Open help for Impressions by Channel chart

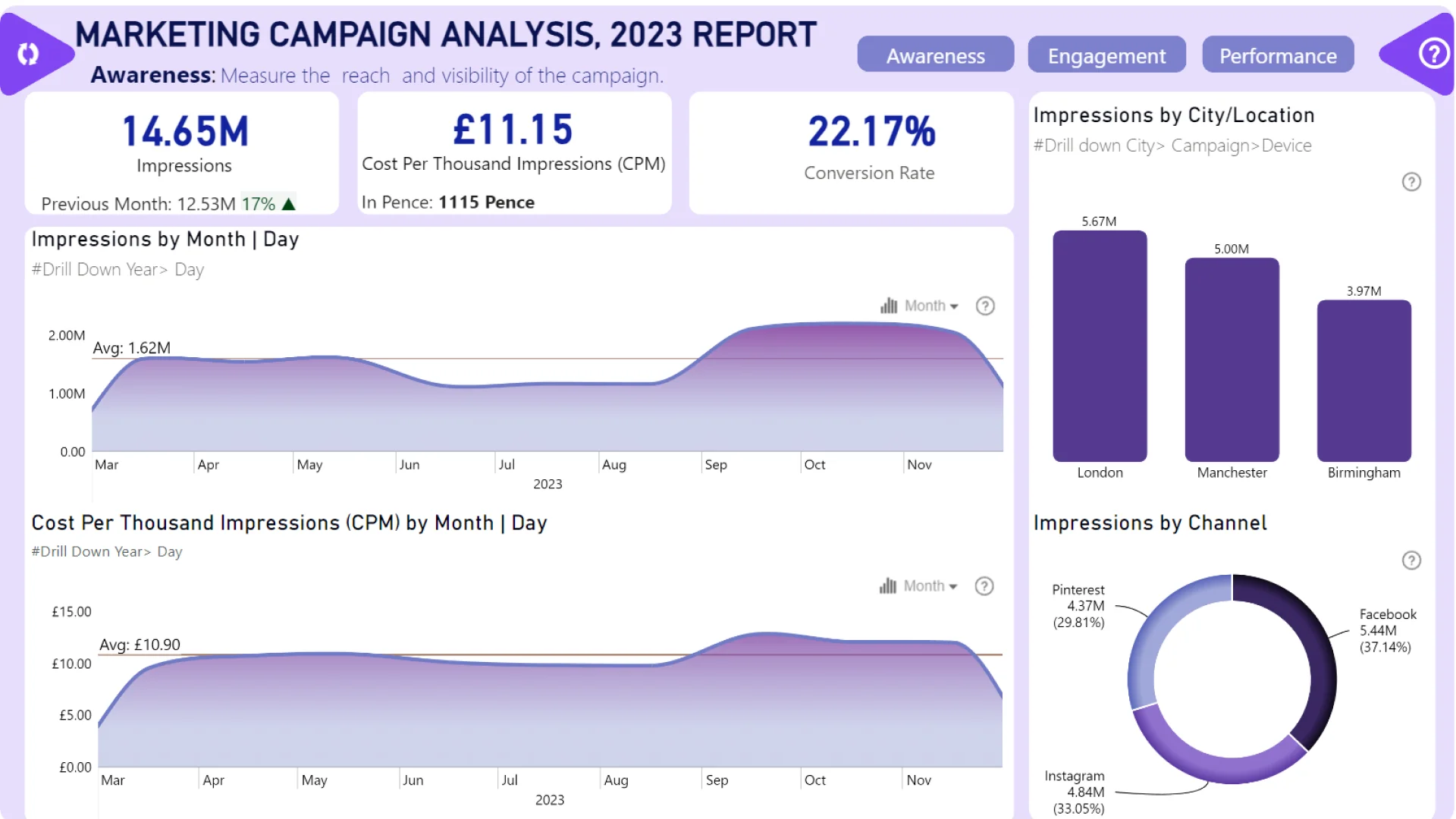click(1411, 560)
